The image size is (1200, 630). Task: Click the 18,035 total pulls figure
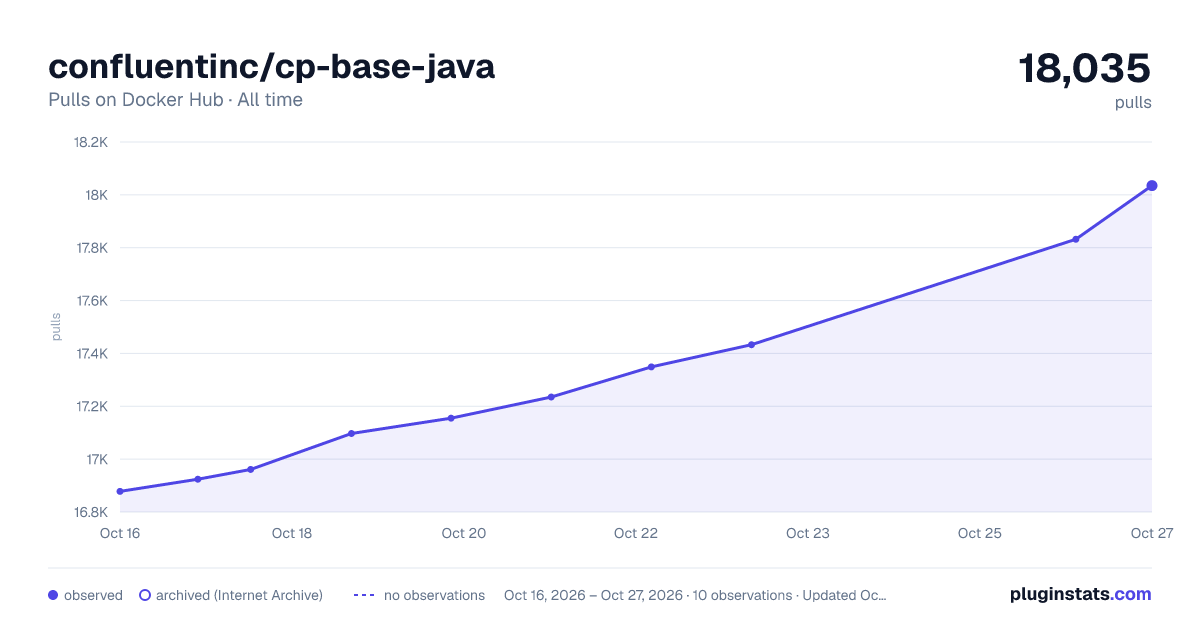coord(1085,68)
